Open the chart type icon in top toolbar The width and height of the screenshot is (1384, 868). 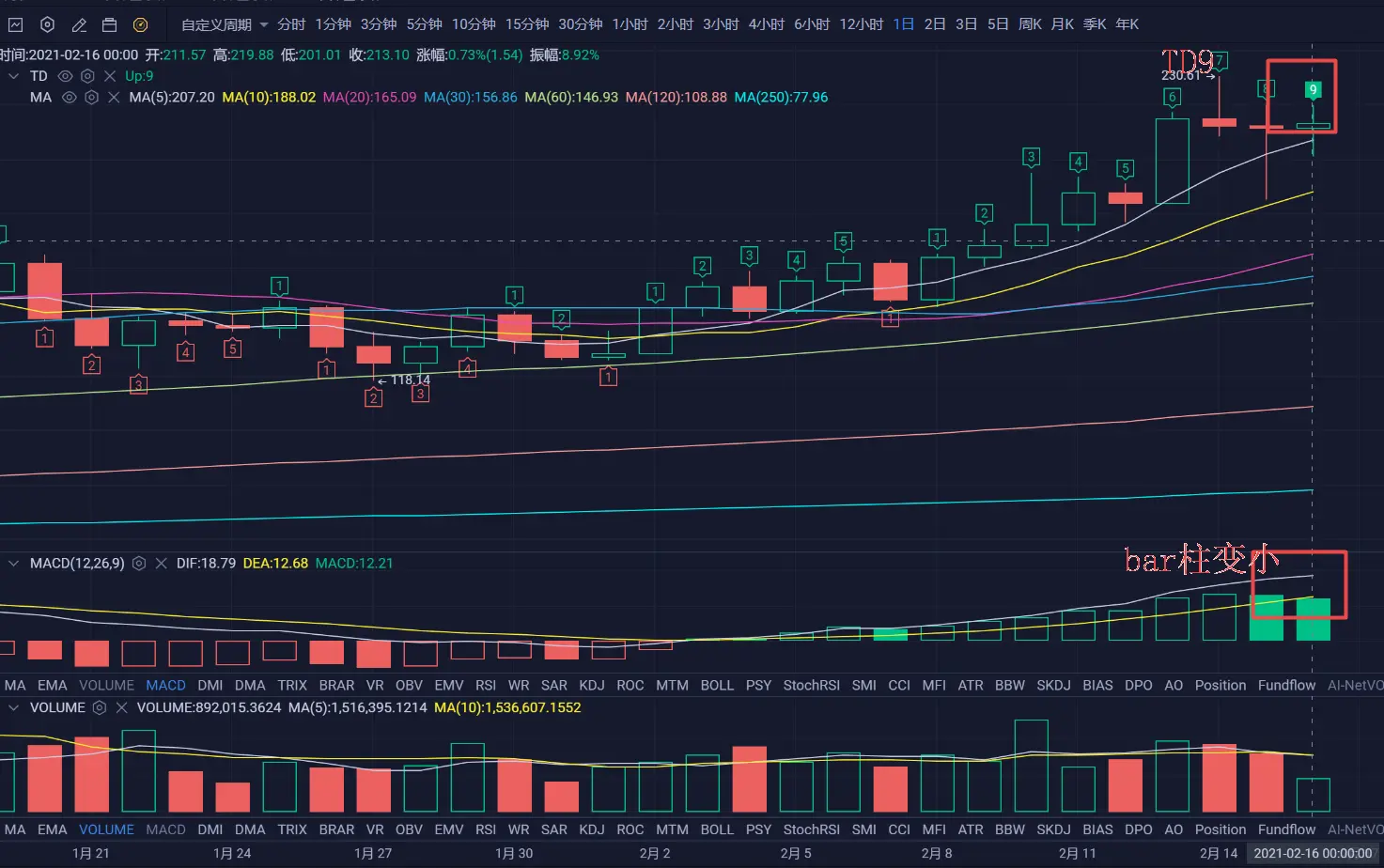click(16, 24)
